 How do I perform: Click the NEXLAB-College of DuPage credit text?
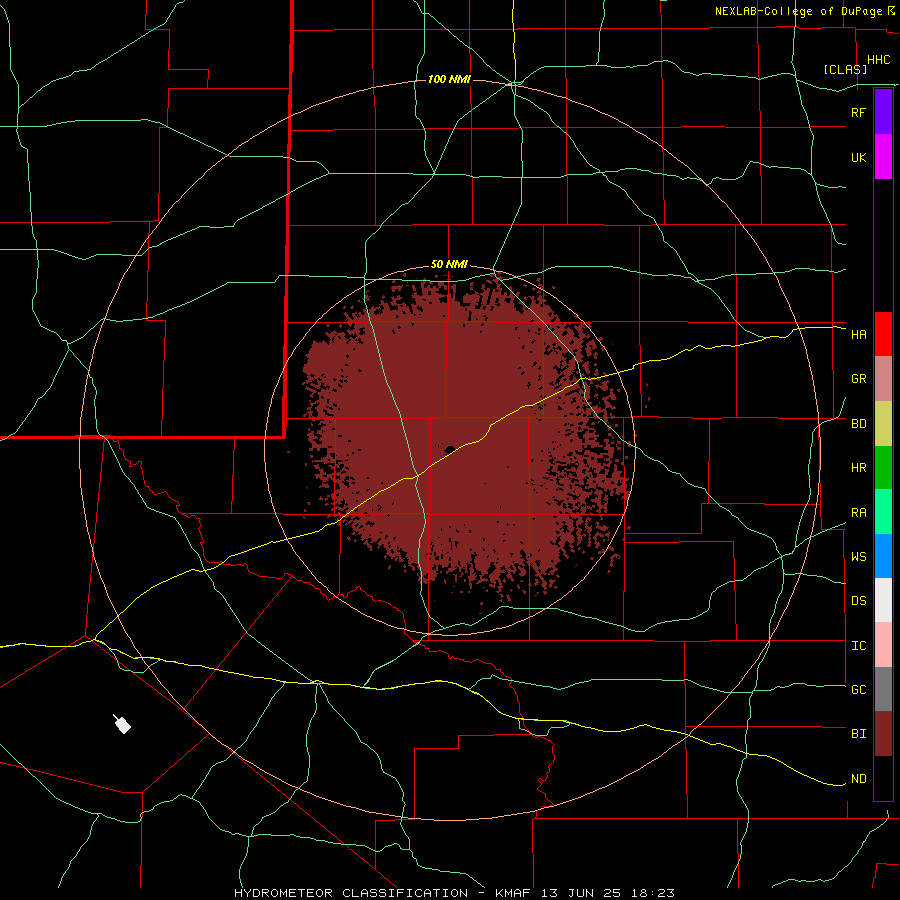click(800, 11)
